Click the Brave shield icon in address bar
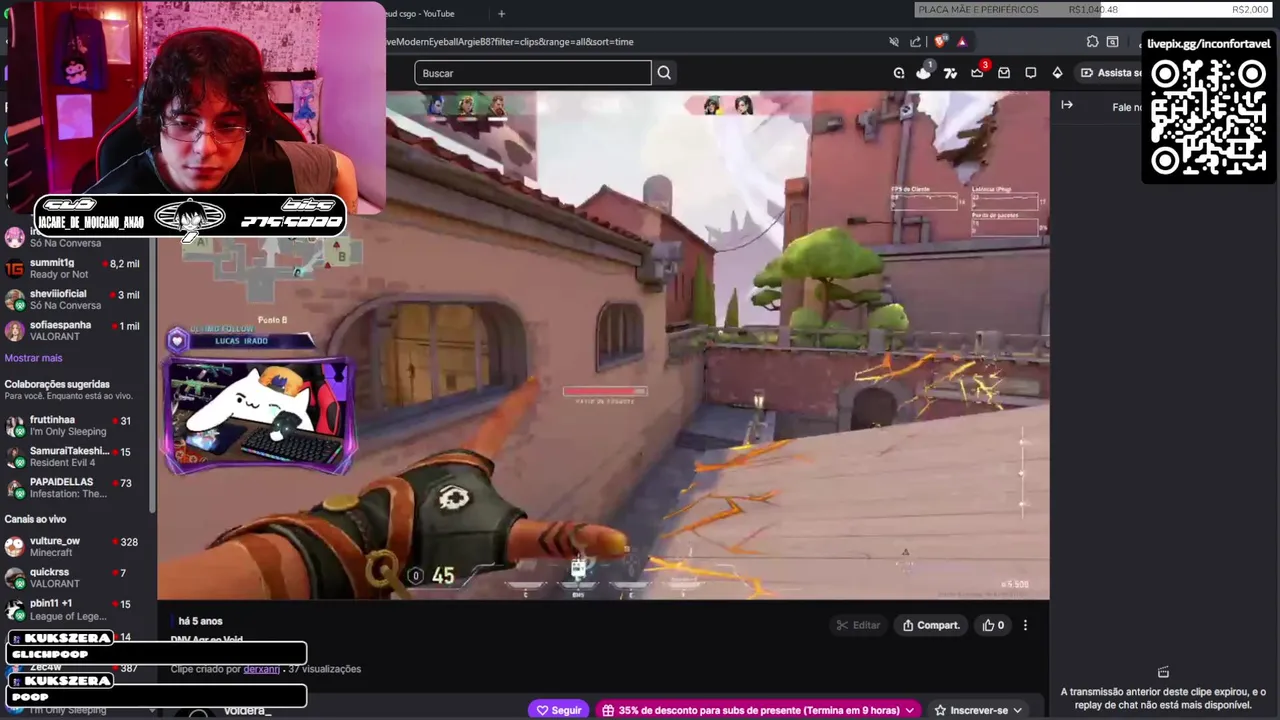The width and height of the screenshot is (1280, 720). point(940,42)
